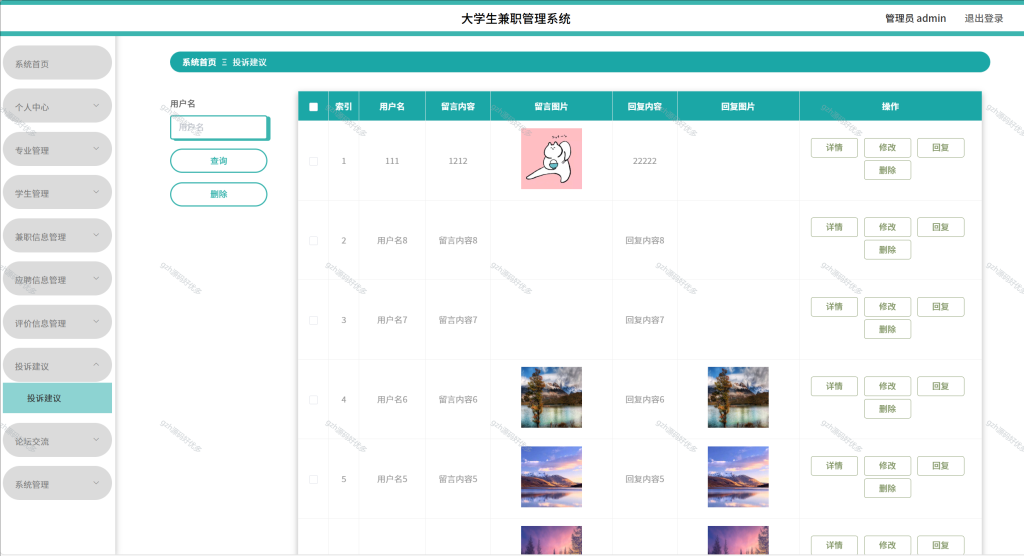Expand the 个人中心 chevron
The width and height of the screenshot is (1024, 556).
(x=96, y=106)
